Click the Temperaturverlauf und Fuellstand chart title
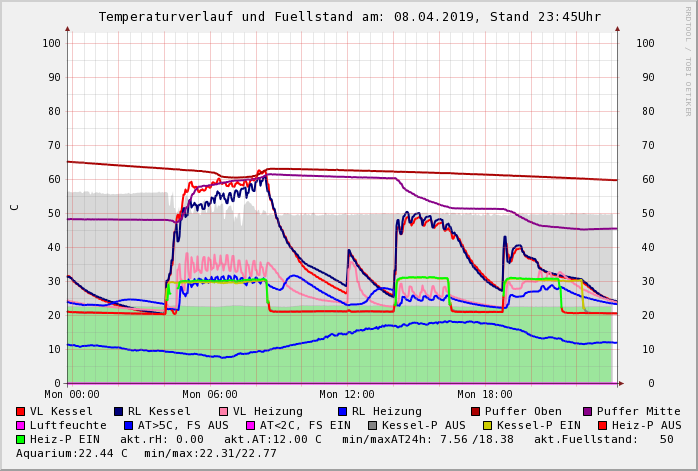Image resolution: width=698 pixels, height=471 pixels. (349, 17)
